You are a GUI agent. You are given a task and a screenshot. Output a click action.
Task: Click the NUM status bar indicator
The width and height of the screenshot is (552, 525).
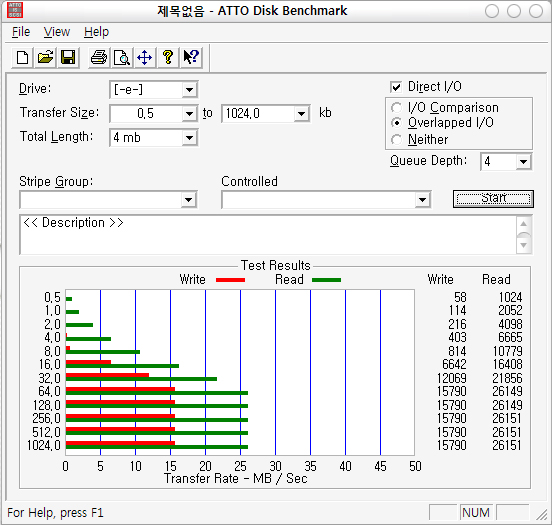pos(476,512)
